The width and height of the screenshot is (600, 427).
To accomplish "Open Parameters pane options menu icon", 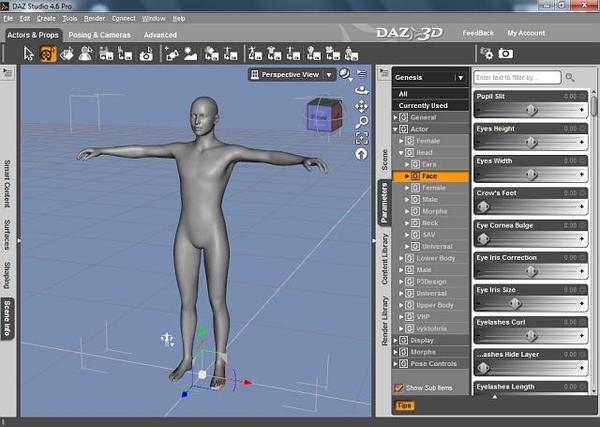I will pos(384,73).
